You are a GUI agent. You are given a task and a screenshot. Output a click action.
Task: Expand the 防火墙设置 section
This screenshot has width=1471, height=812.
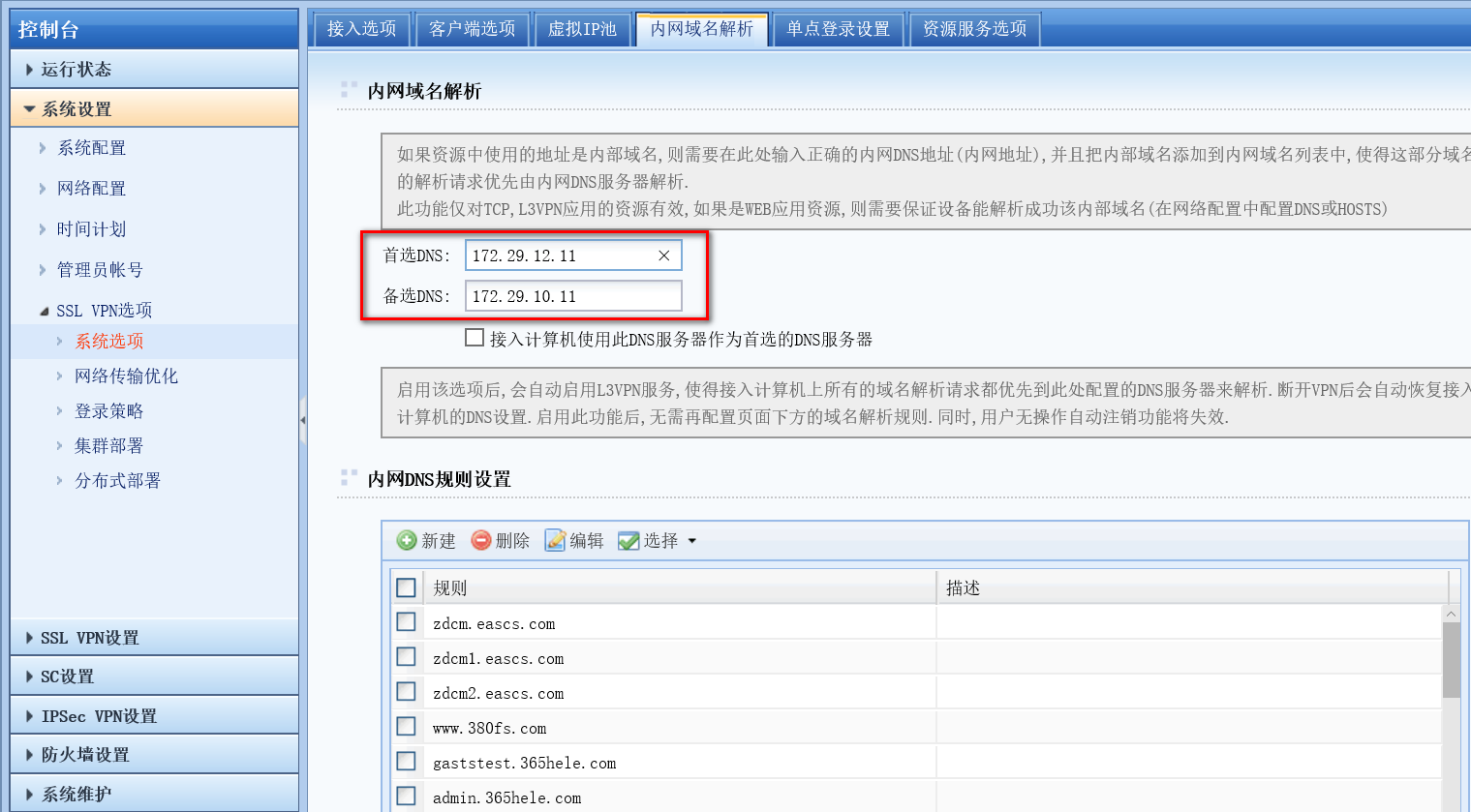[84, 755]
